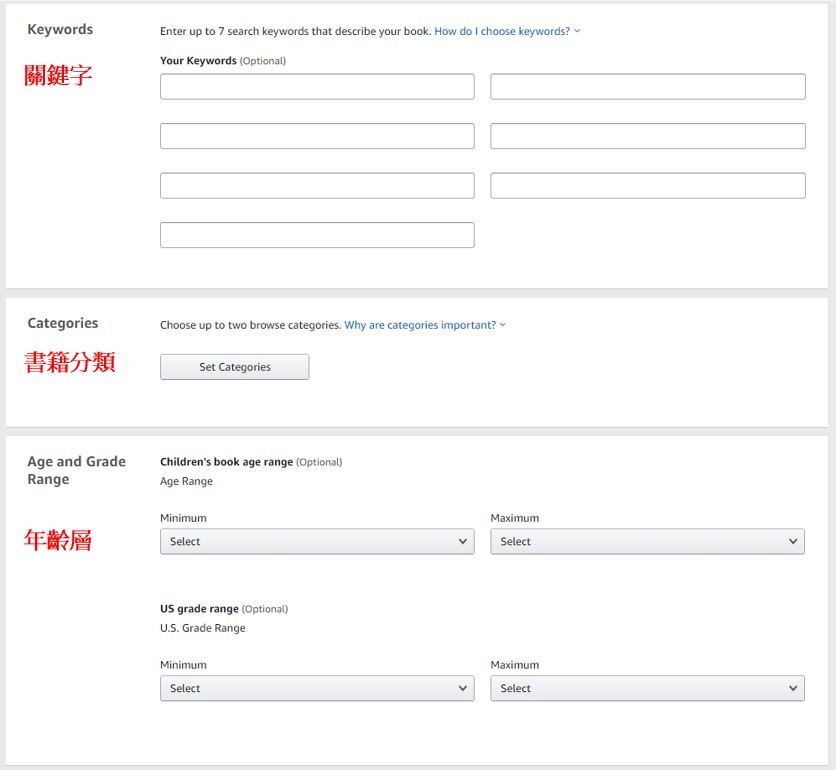The height and width of the screenshot is (770, 837).
Task: Click the Set Categories button
Action: click(234, 367)
